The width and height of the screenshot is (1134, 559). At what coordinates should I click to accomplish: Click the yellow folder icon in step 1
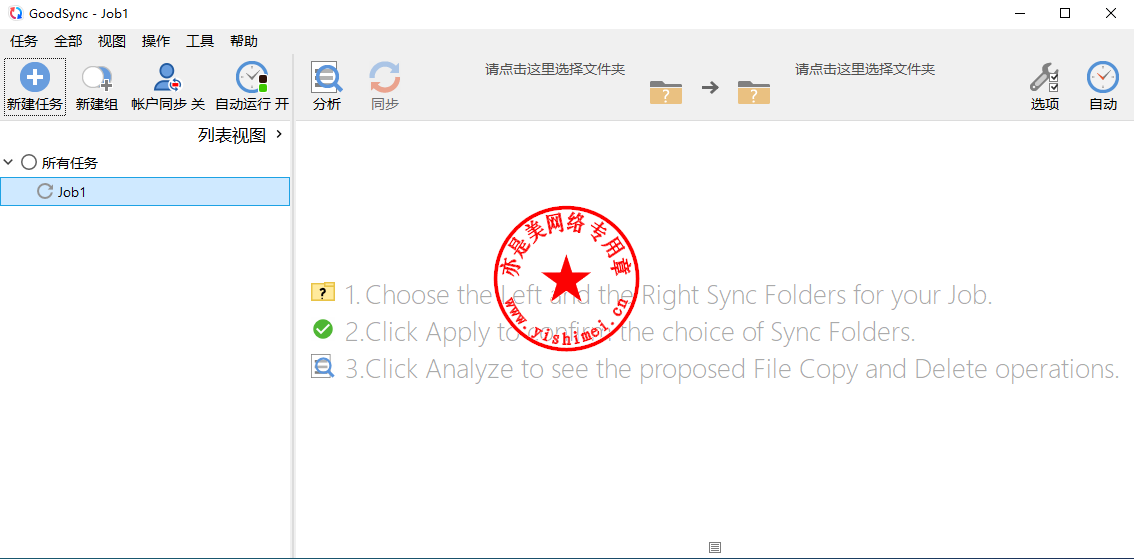(323, 291)
